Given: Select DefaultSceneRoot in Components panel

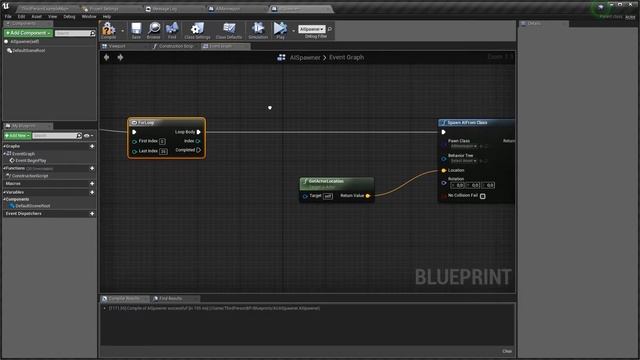Looking at the screenshot, I should click(x=29, y=51).
